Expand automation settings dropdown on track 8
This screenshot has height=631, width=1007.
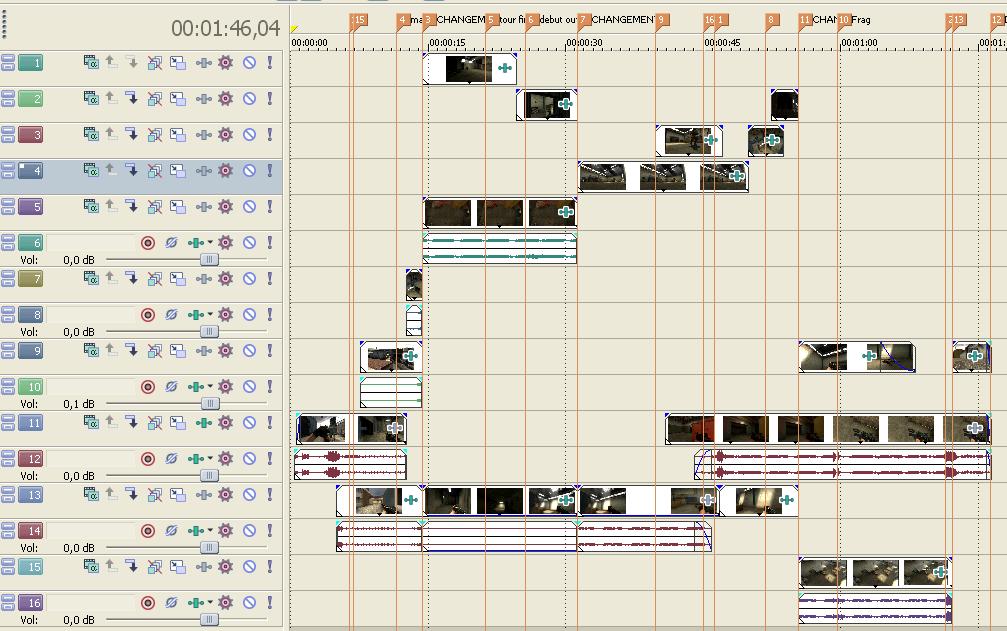[210, 314]
